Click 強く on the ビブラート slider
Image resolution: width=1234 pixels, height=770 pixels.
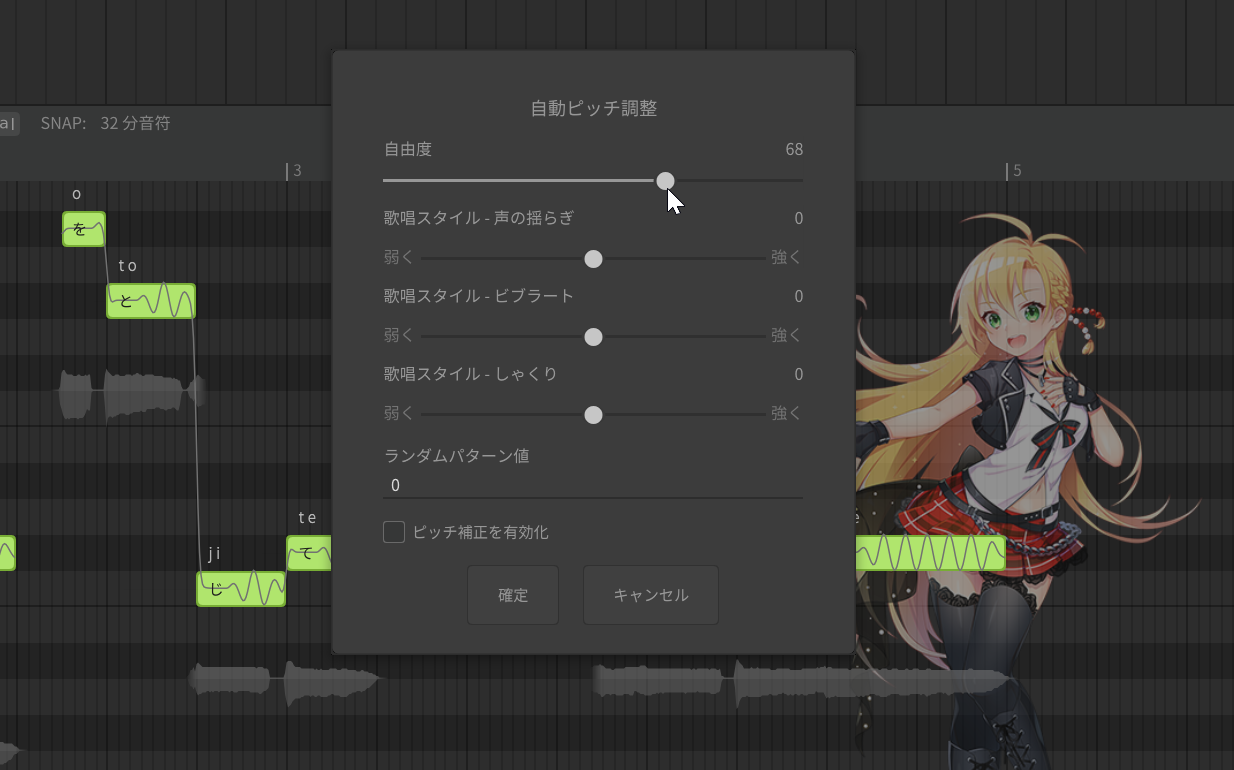(x=787, y=335)
